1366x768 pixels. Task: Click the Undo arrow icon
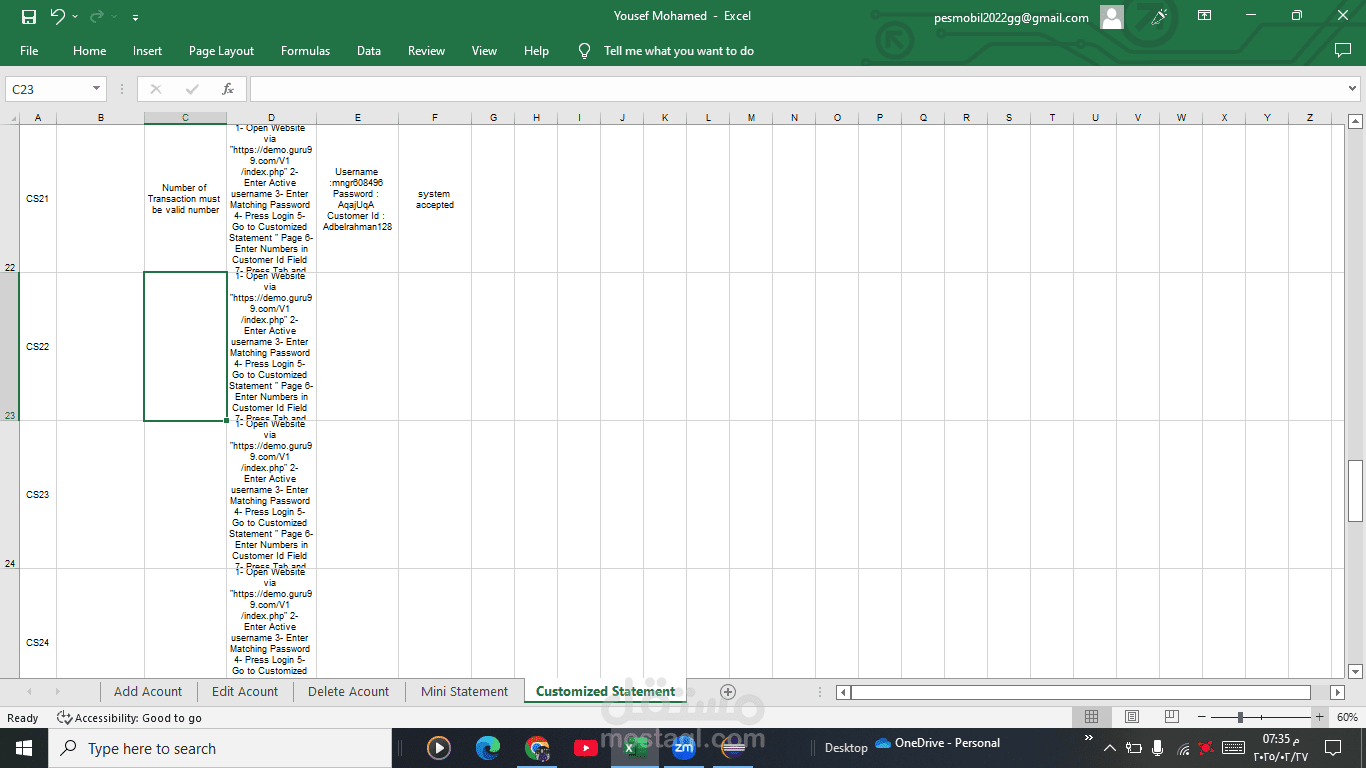57,17
